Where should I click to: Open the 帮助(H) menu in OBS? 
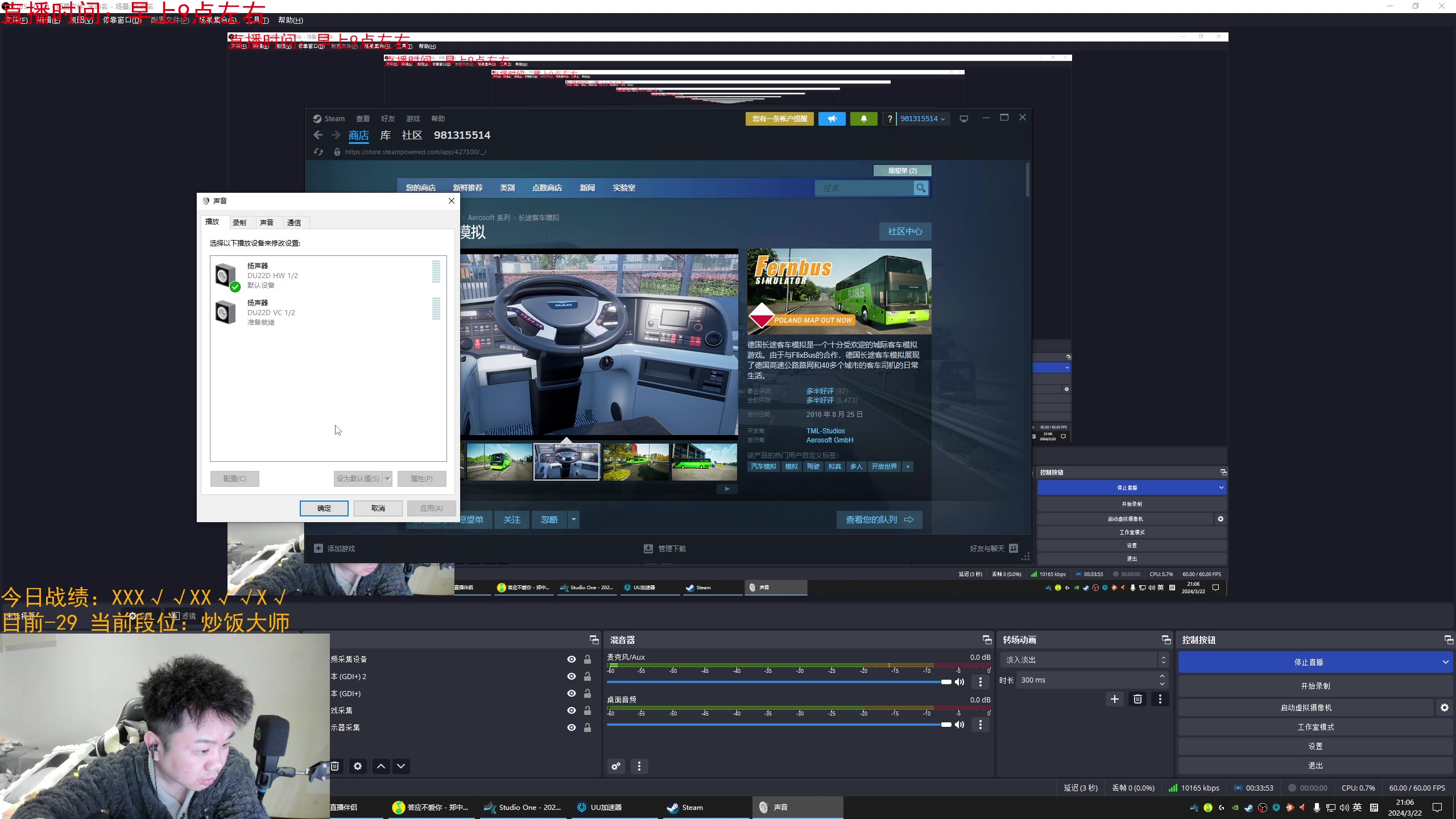tap(291, 20)
